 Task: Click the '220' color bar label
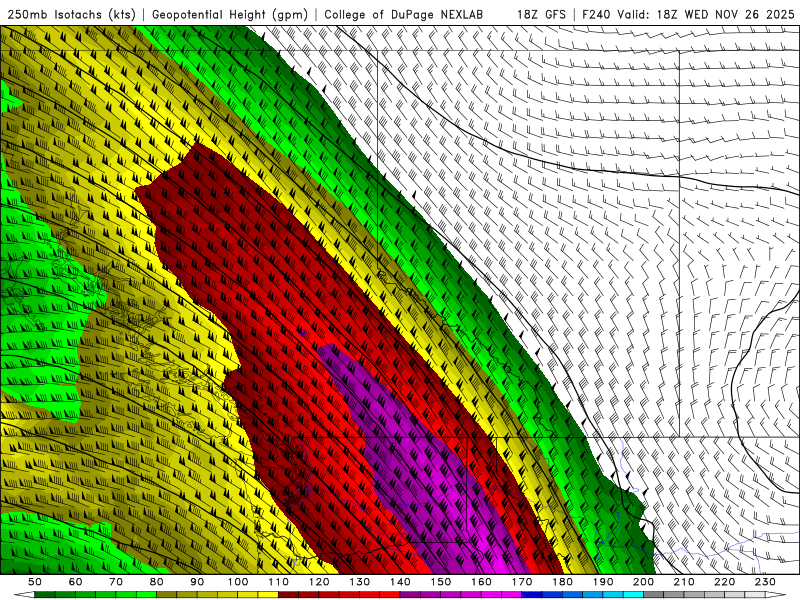point(724,582)
